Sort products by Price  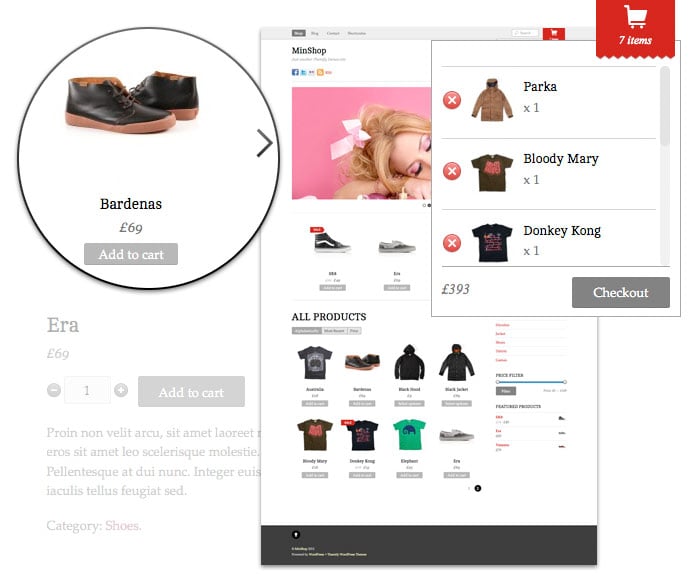pyautogui.click(x=354, y=331)
